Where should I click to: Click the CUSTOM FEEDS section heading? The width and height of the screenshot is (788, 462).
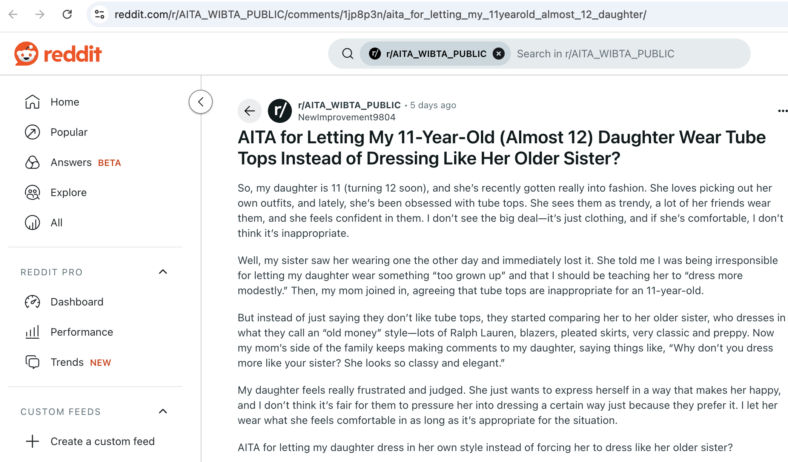tap(60, 412)
